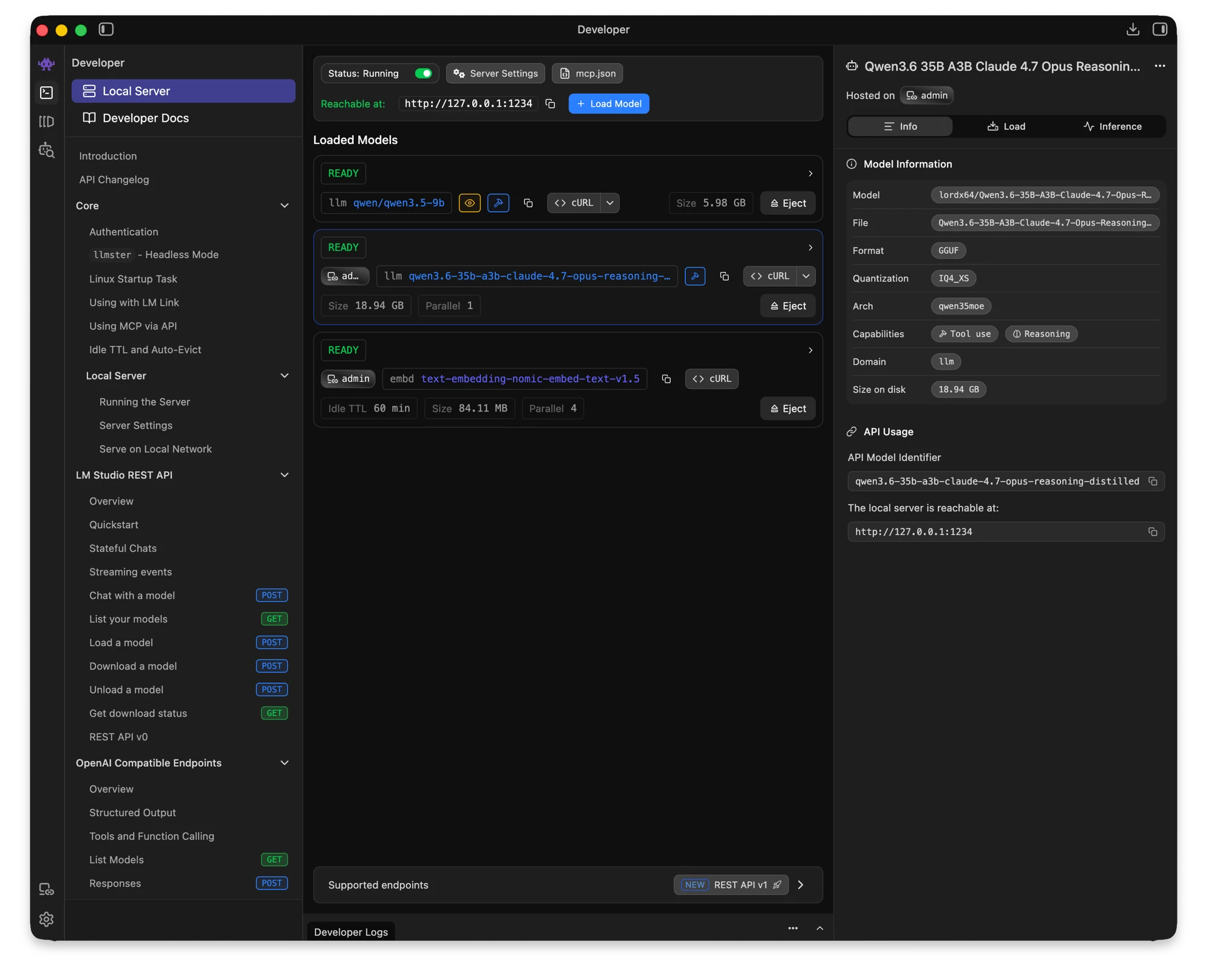
Task: Open the more options menu for the Qwen3.6 panel
Action: [1160, 66]
